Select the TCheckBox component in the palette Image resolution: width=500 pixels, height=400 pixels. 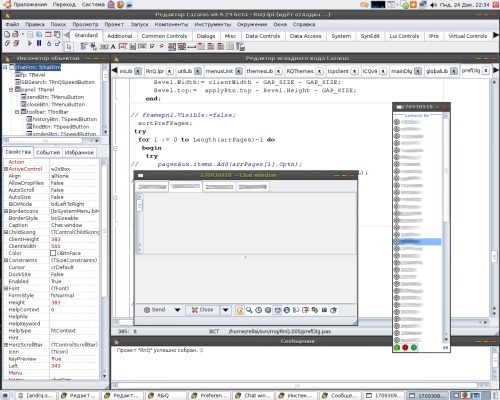[x=152, y=47]
